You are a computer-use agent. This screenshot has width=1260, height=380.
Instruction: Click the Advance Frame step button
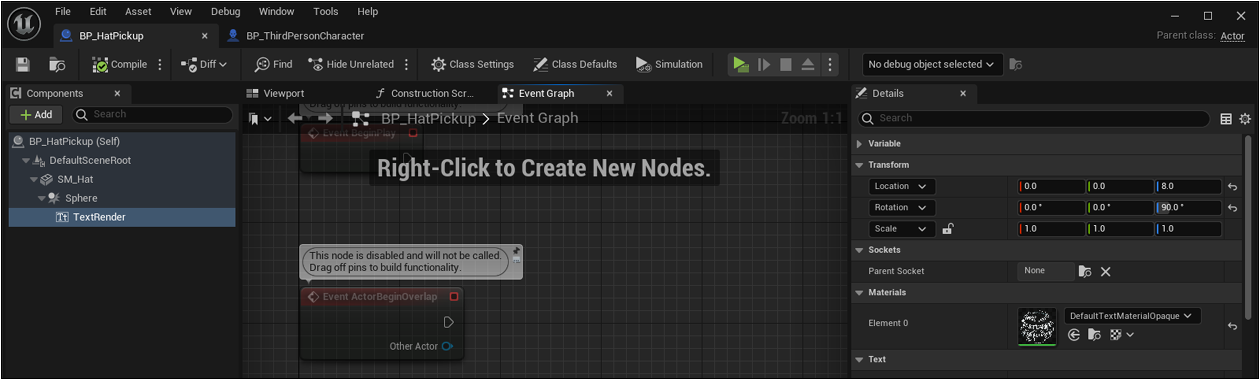pos(764,64)
